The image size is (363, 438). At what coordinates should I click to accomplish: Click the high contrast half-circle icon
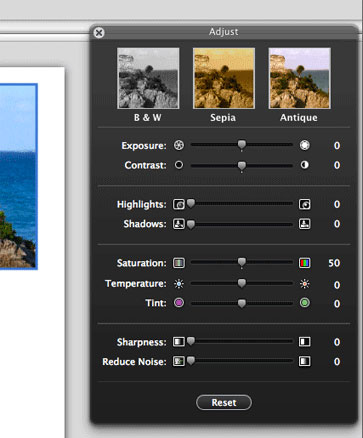click(304, 165)
